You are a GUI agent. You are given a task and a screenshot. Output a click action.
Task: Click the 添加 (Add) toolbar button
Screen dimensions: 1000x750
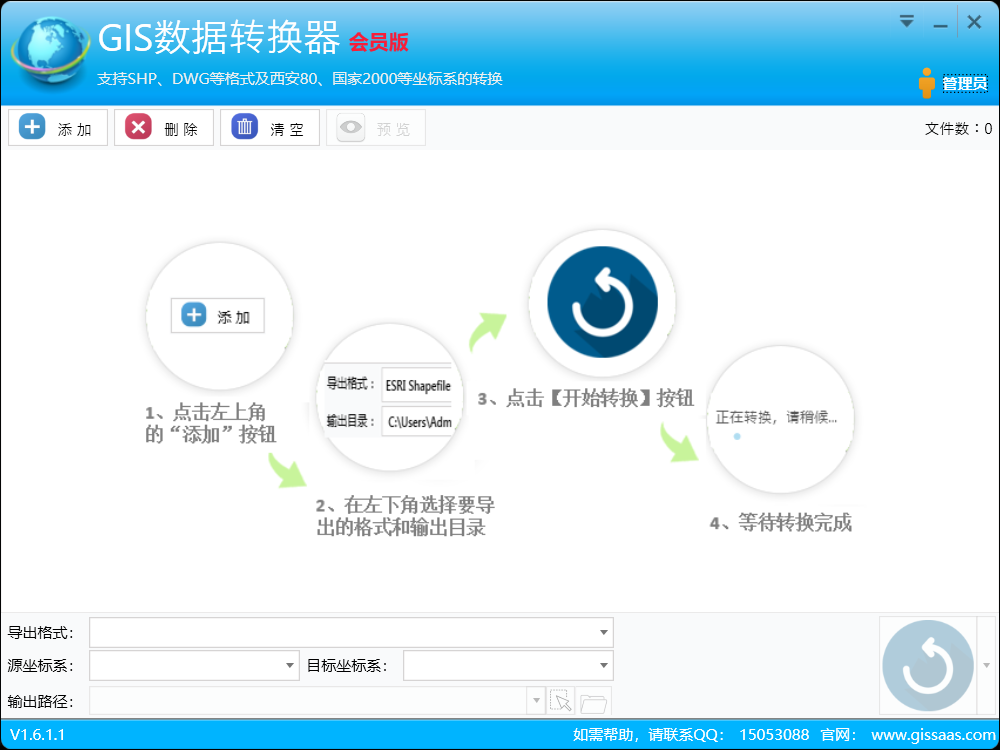(57, 128)
